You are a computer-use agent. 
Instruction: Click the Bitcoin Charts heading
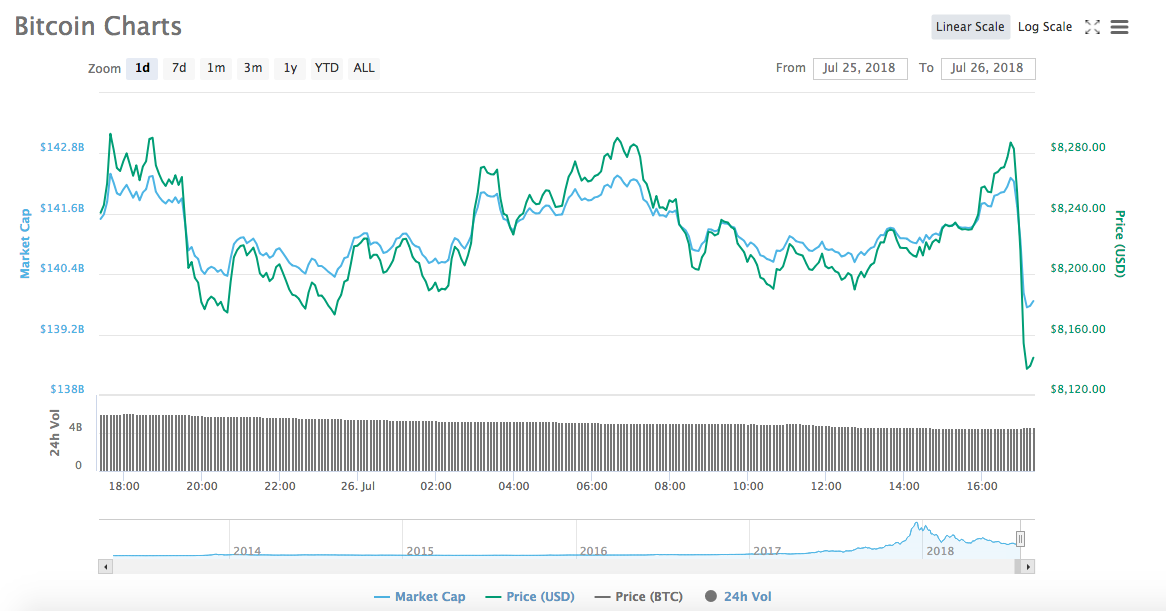pyautogui.click(x=98, y=26)
